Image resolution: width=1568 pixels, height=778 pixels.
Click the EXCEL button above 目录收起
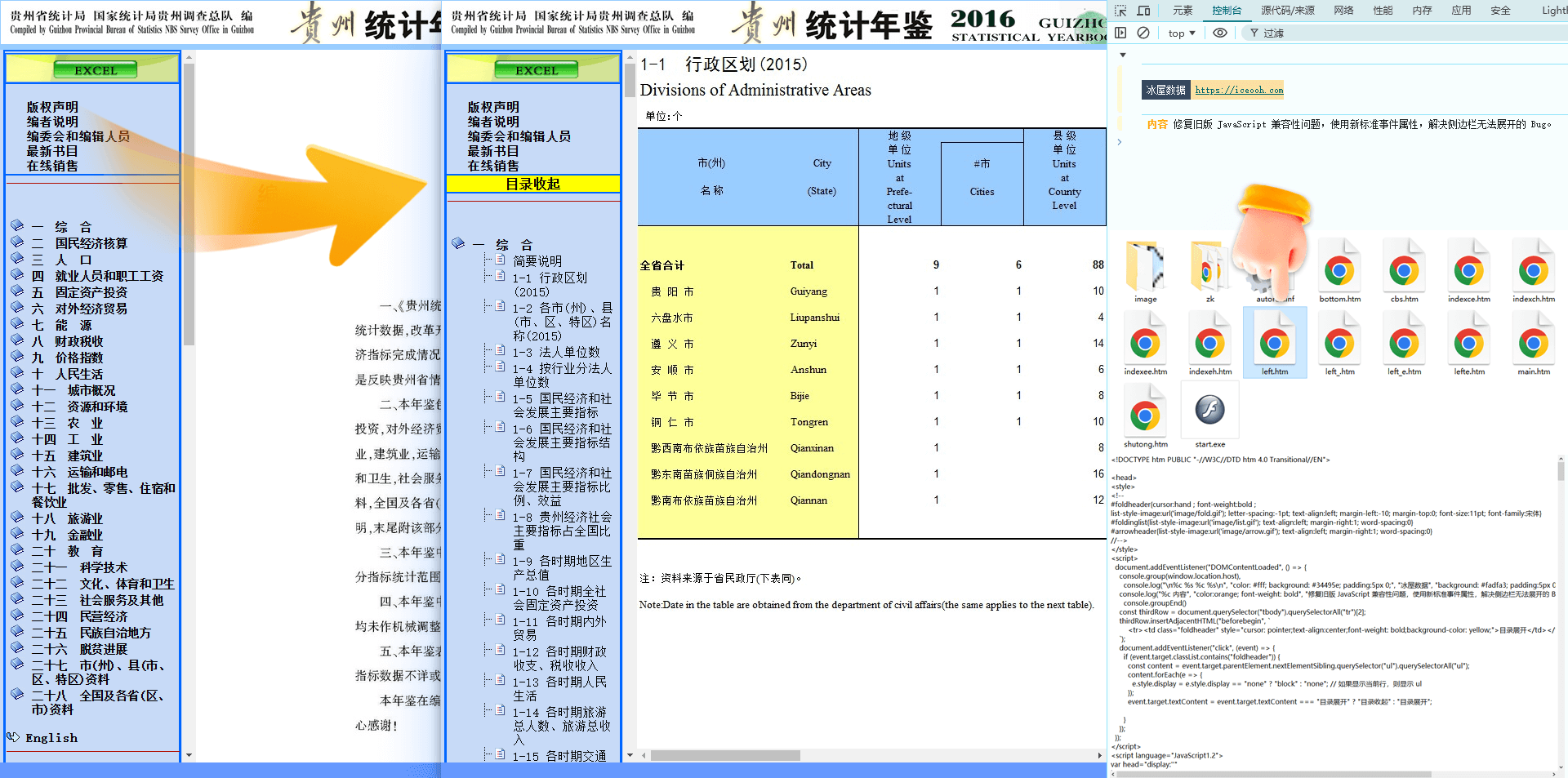click(x=536, y=70)
